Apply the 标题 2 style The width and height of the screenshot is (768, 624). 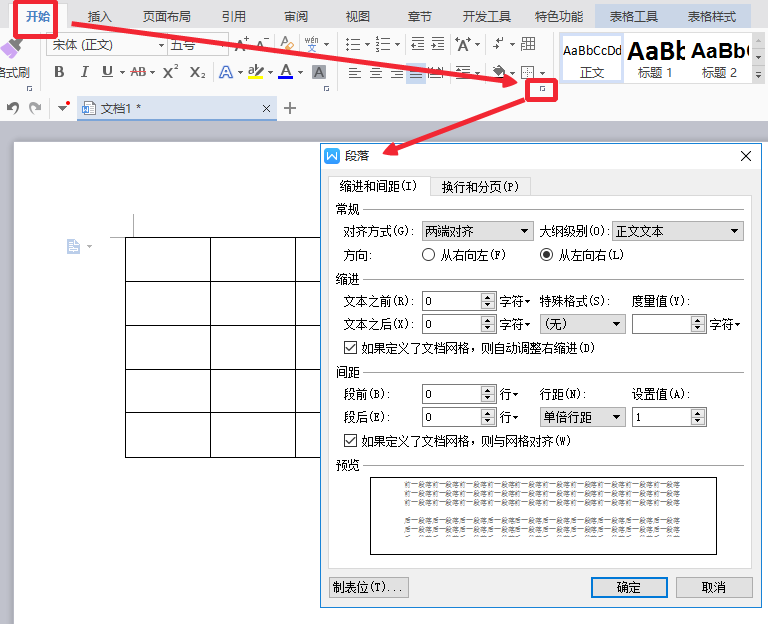[719, 58]
